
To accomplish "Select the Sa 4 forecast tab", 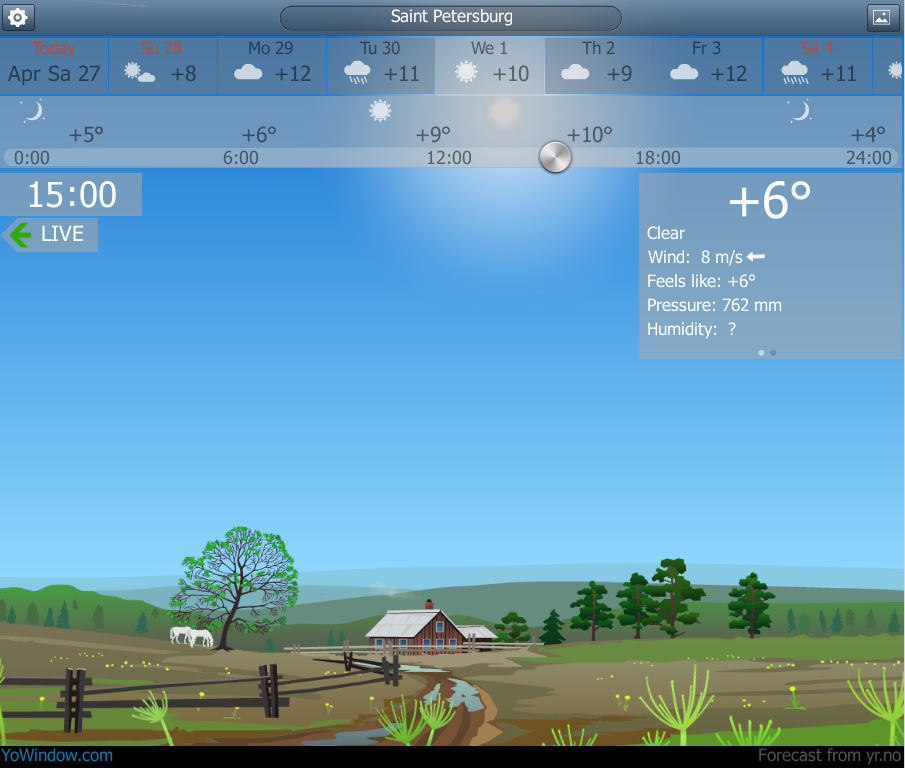I will coord(817,66).
